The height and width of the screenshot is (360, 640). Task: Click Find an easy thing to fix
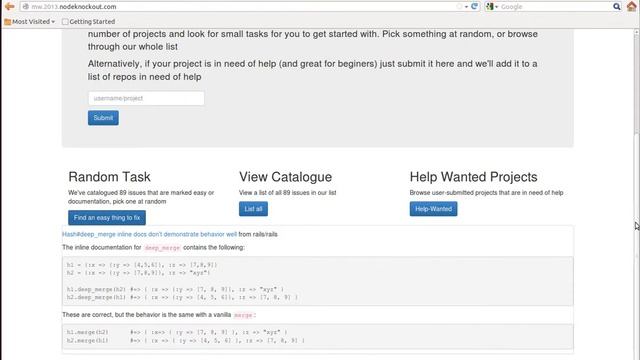coord(107,218)
